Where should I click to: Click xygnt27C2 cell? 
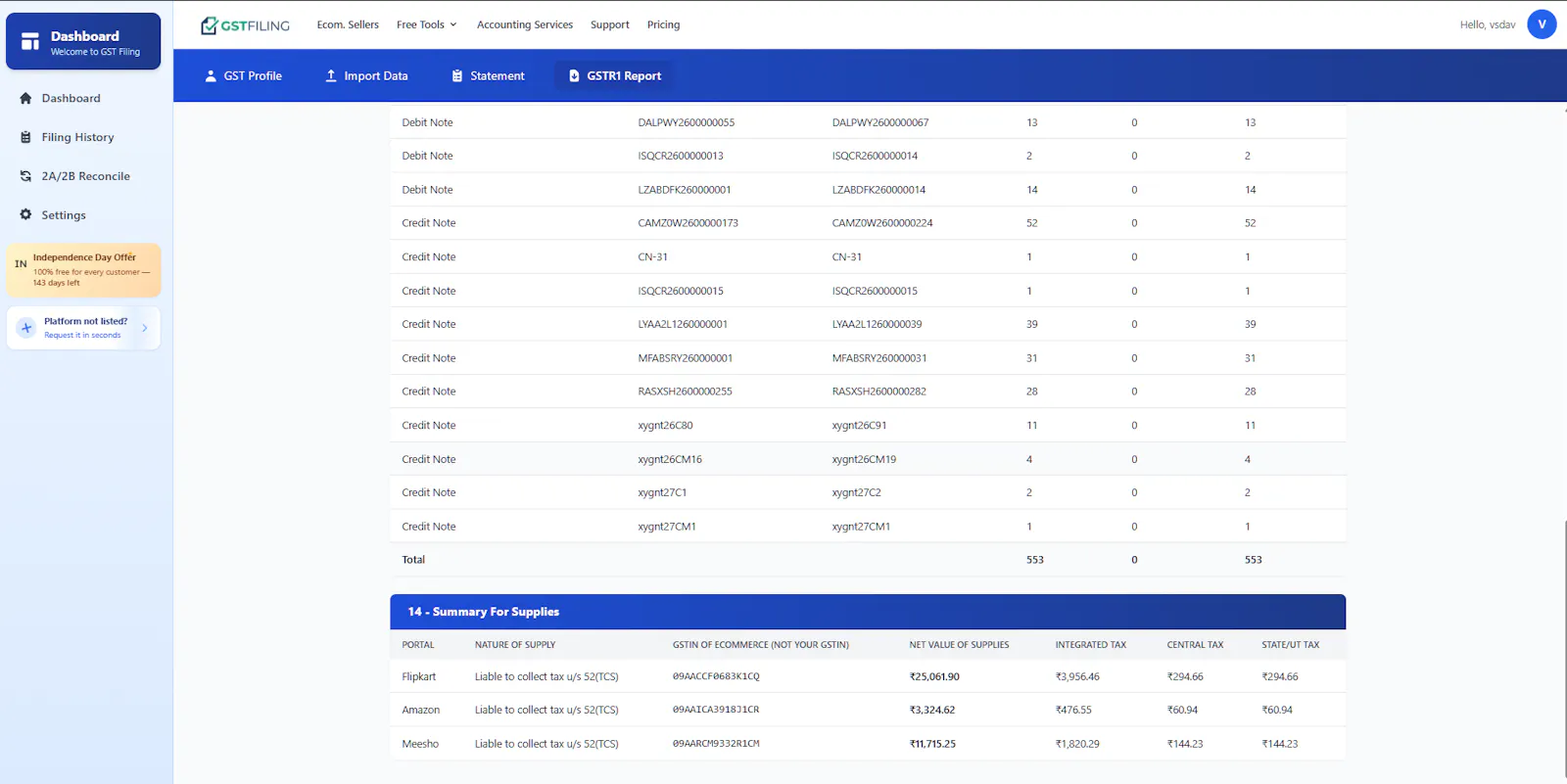tap(856, 492)
